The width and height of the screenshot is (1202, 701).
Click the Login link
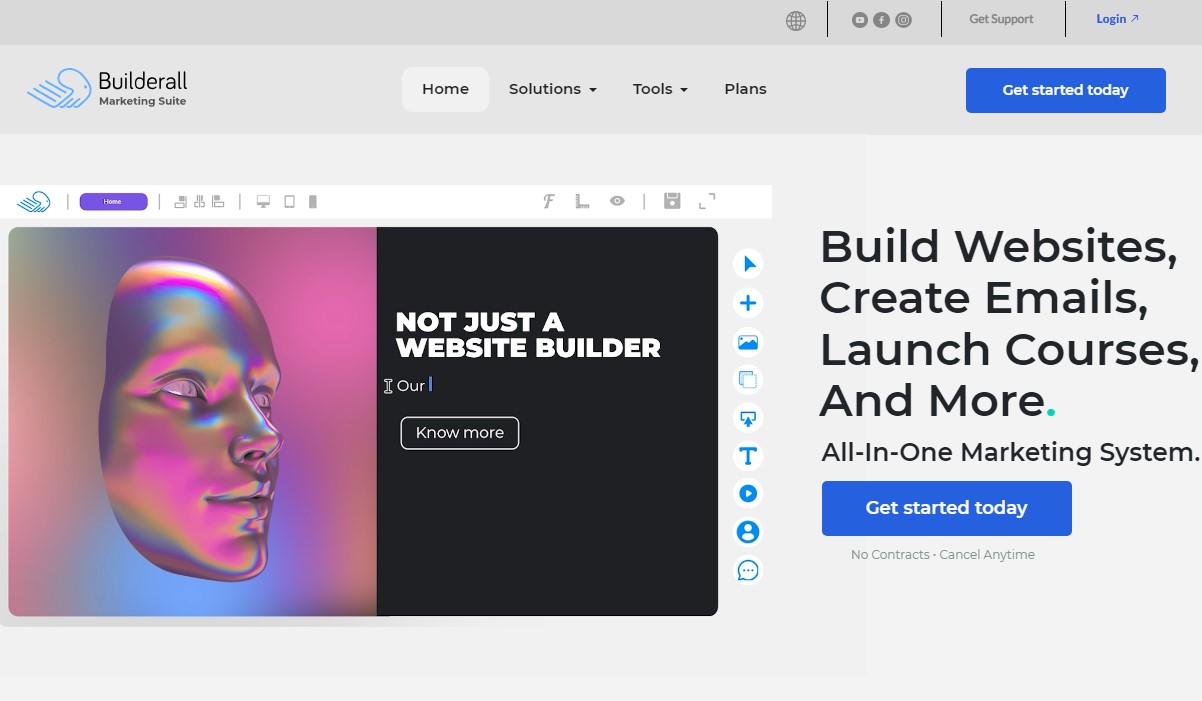[x=1116, y=19]
